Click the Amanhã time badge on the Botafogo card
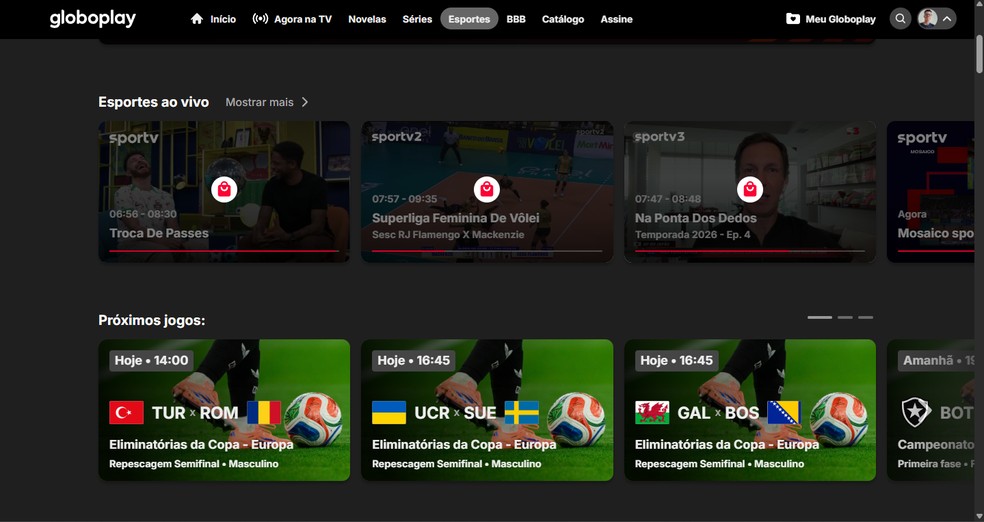The width and height of the screenshot is (984, 522). (936, 361)
